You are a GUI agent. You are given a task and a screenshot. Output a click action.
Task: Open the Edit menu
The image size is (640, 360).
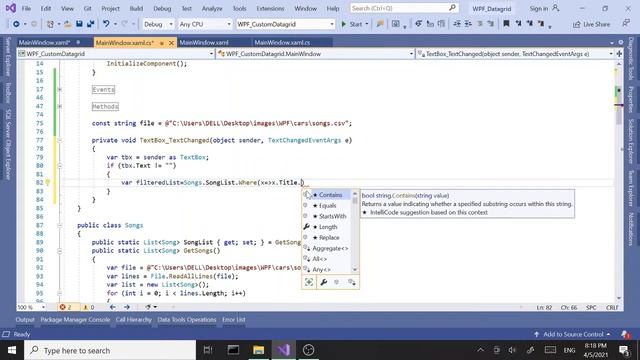(46, 9)
